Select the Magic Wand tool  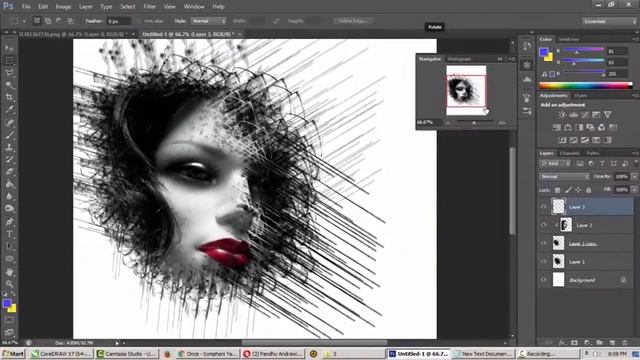9,85
